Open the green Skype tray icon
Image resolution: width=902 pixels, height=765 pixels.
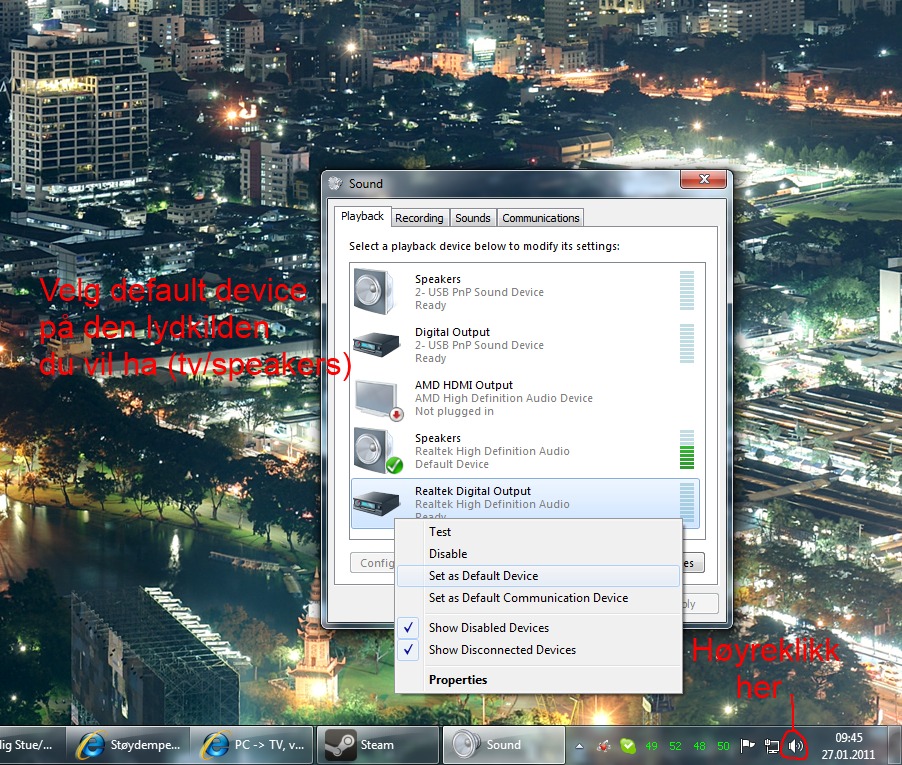pos(628,746)
